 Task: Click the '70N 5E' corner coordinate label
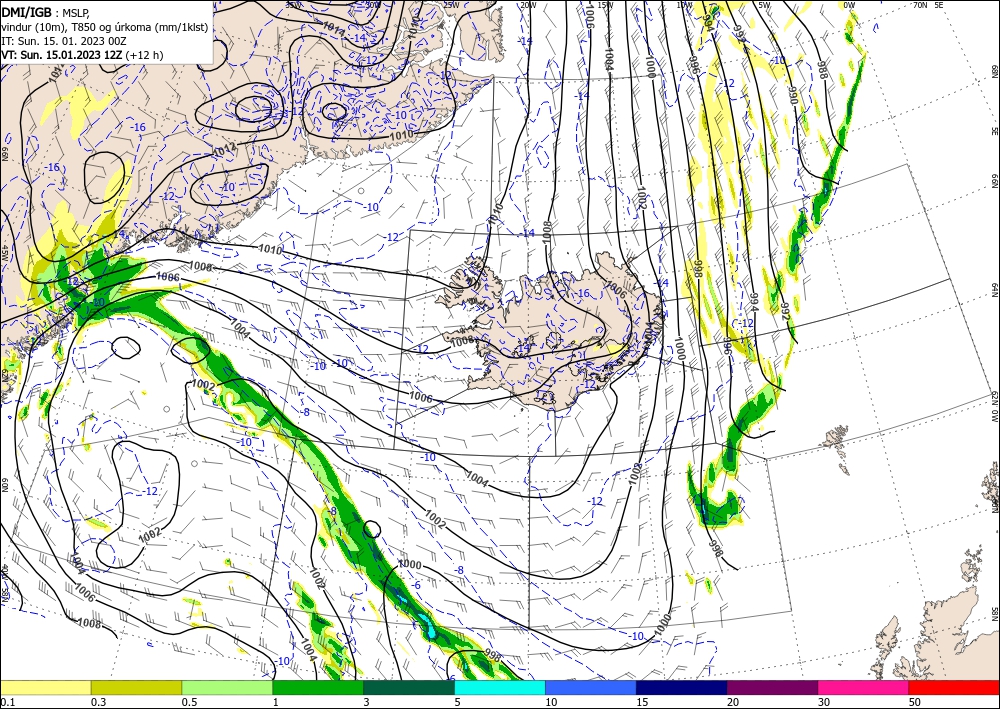pyautogui.click(x=928, y=5)
